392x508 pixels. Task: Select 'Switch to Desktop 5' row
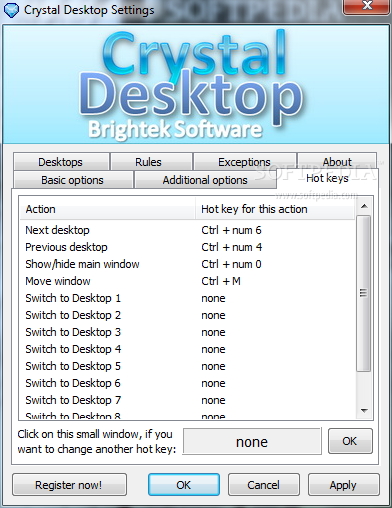(188, 366)
